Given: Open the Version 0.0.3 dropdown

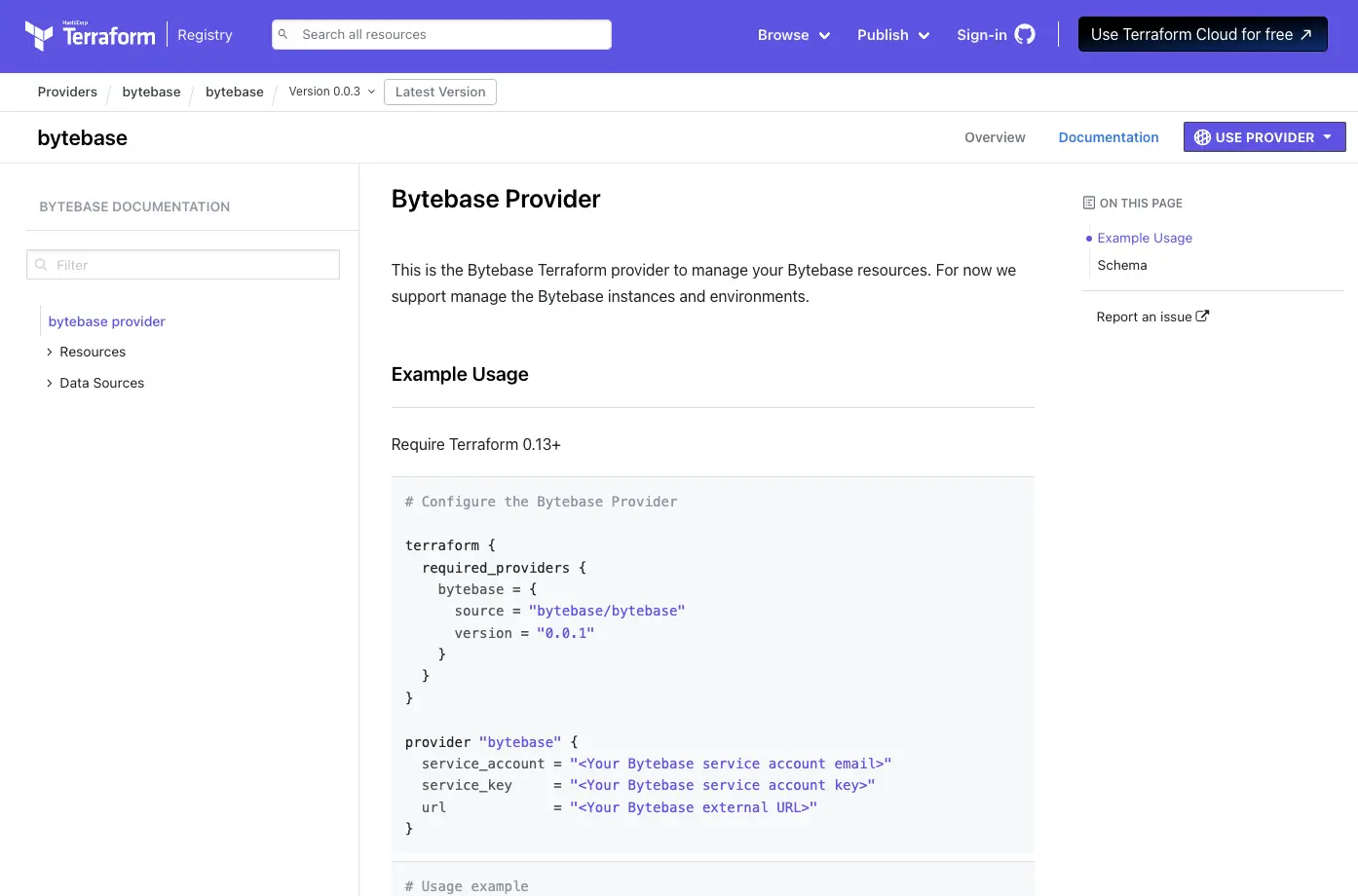Looking at the screenshot, I should [x=331, y=92].
